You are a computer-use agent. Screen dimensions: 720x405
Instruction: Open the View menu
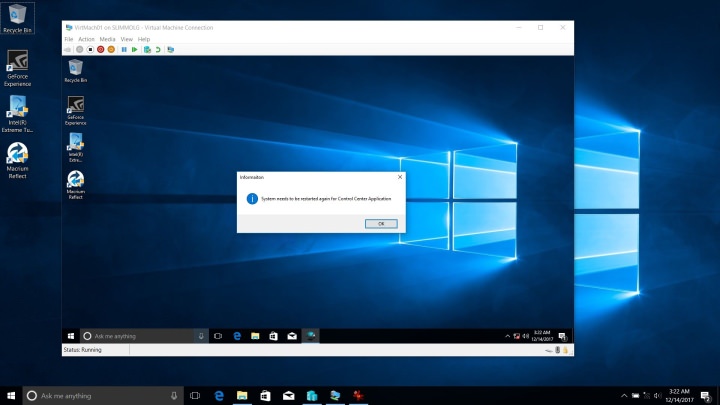[127, 39]
